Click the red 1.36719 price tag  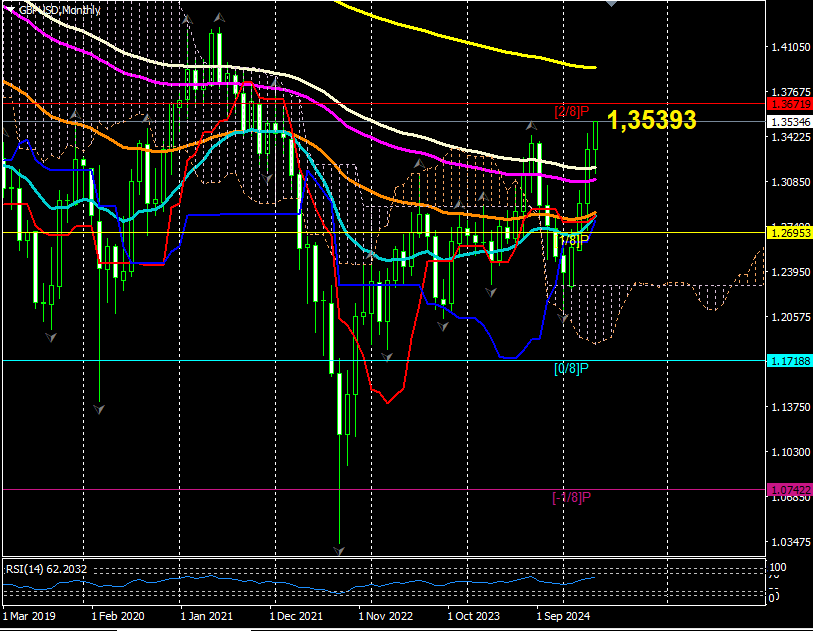(x=789, y=104)
